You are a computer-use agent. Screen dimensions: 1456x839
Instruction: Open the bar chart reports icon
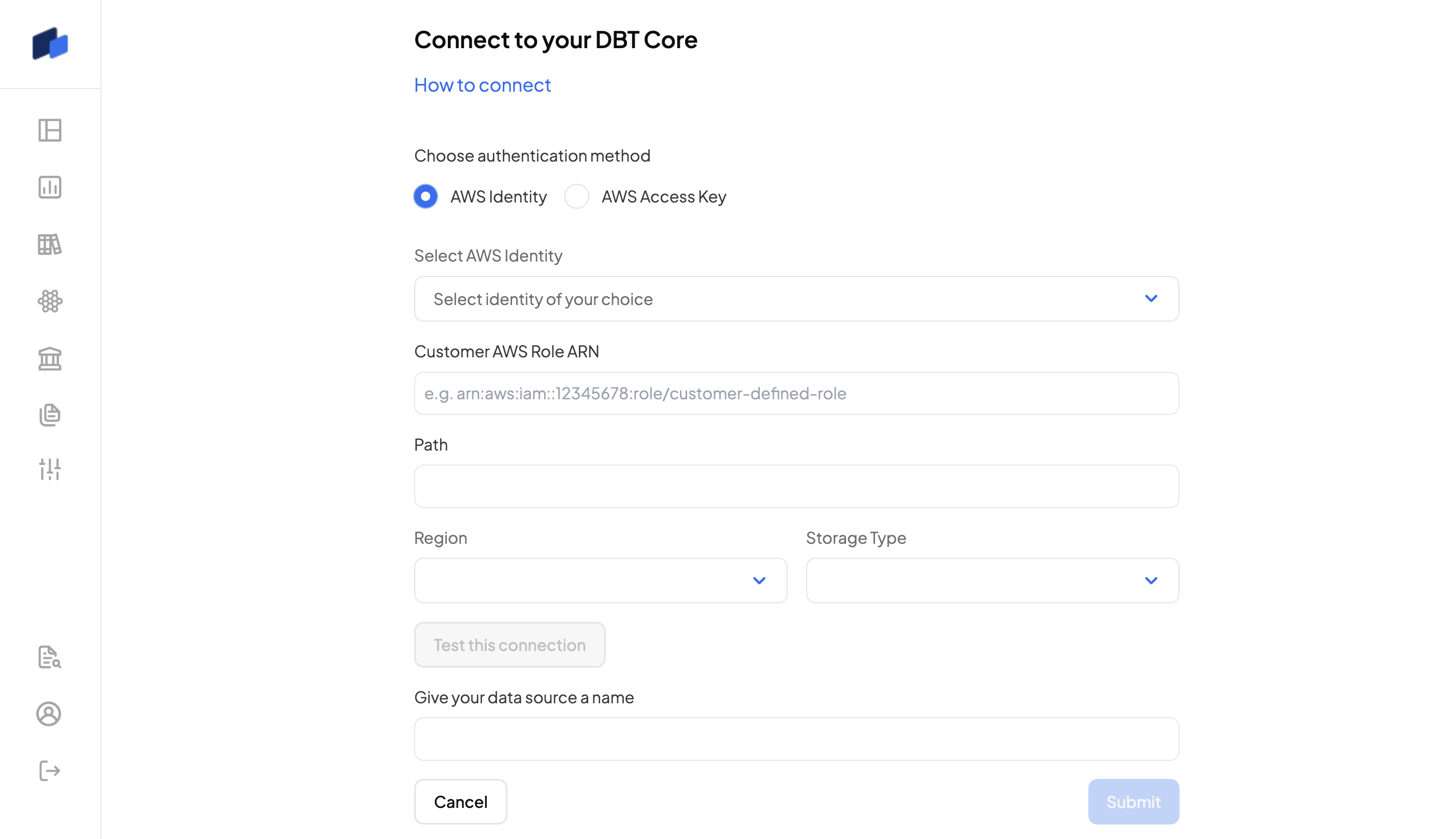pos(50,187)
